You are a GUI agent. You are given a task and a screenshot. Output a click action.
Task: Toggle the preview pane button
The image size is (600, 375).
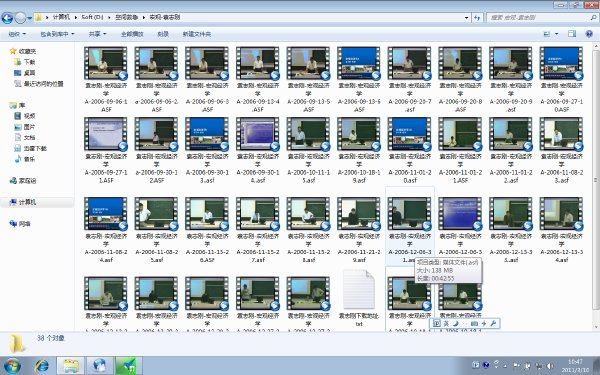(x=572, y=34)
